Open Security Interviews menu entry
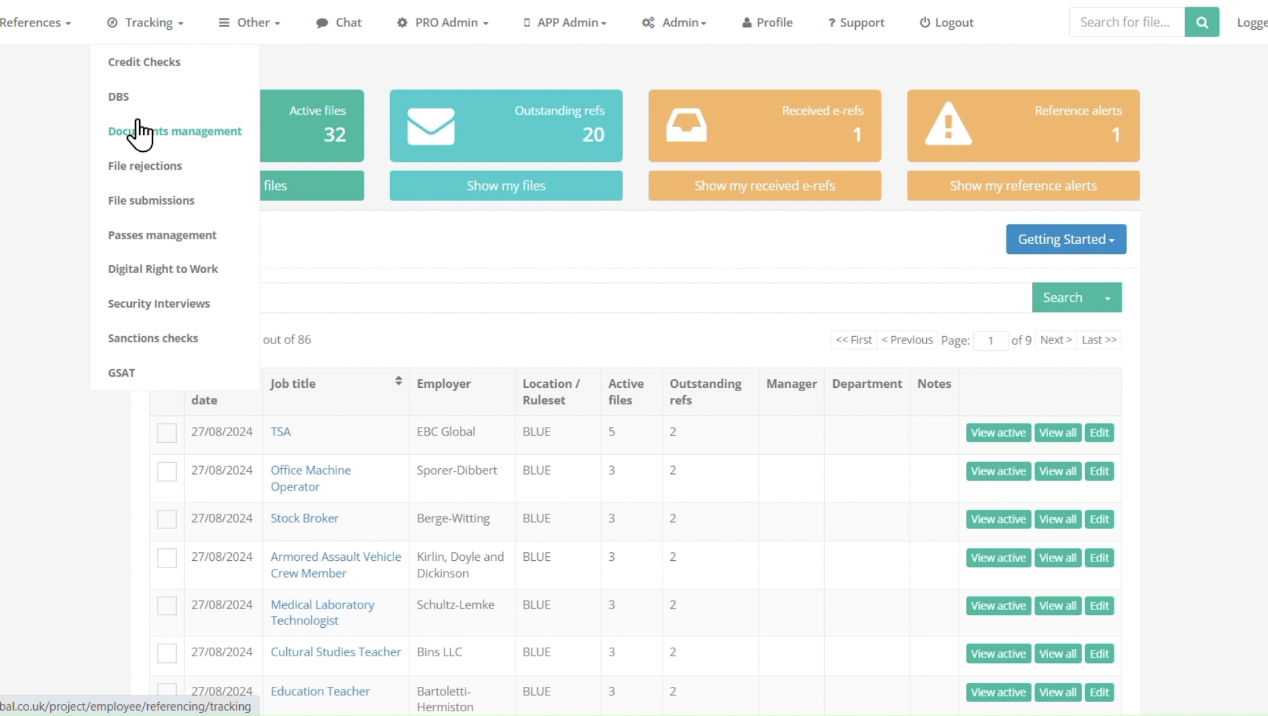The width and height of the screenshot is (1268, 716). point(159,304)
